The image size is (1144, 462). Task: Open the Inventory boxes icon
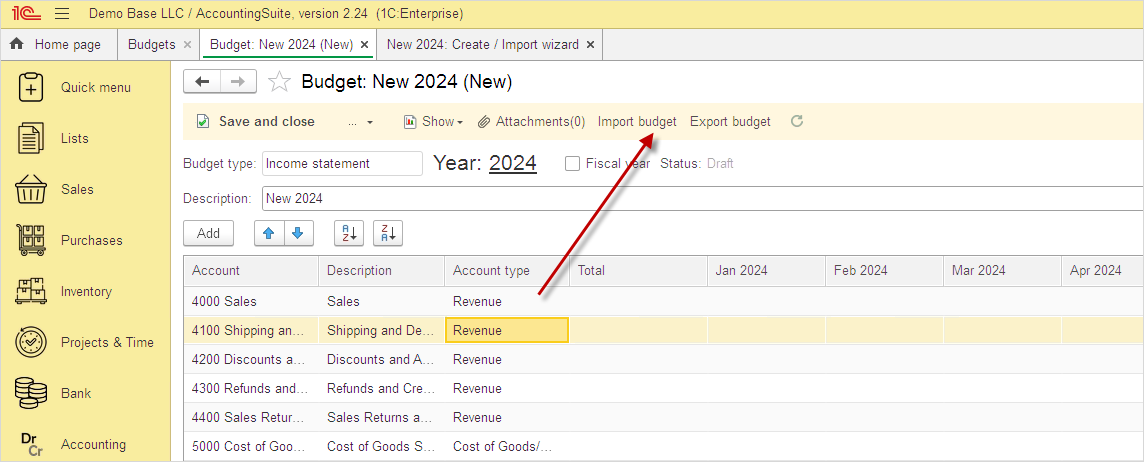(x=30, y=291)
